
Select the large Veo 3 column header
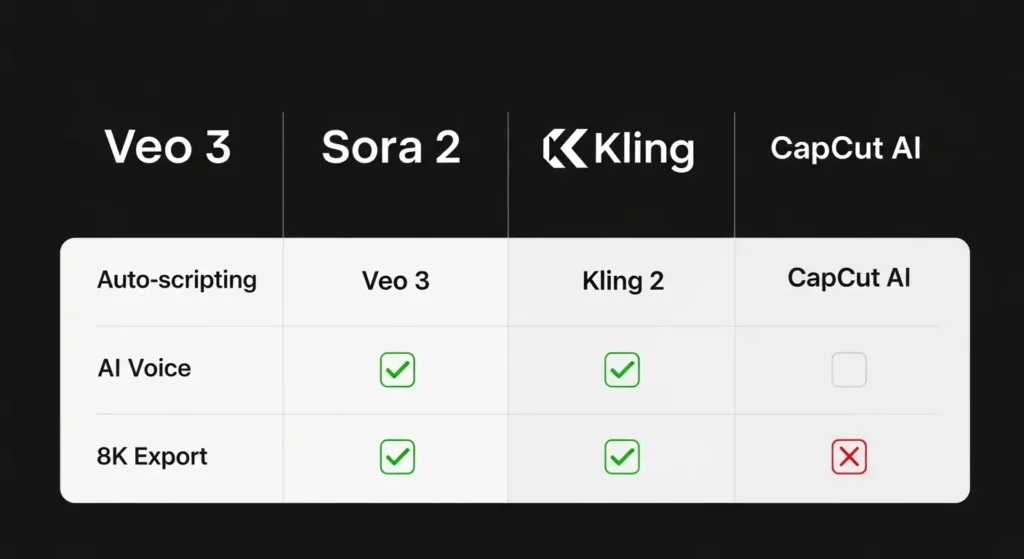click(168, 148)
